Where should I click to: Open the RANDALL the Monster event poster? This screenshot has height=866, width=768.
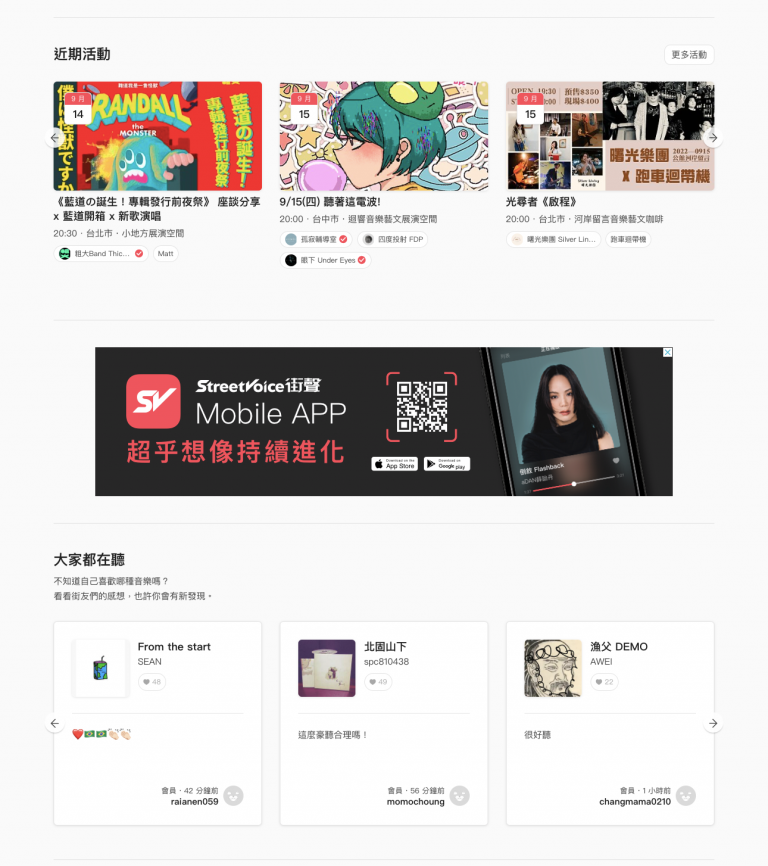pyautogui.click(x=157, y=136)
